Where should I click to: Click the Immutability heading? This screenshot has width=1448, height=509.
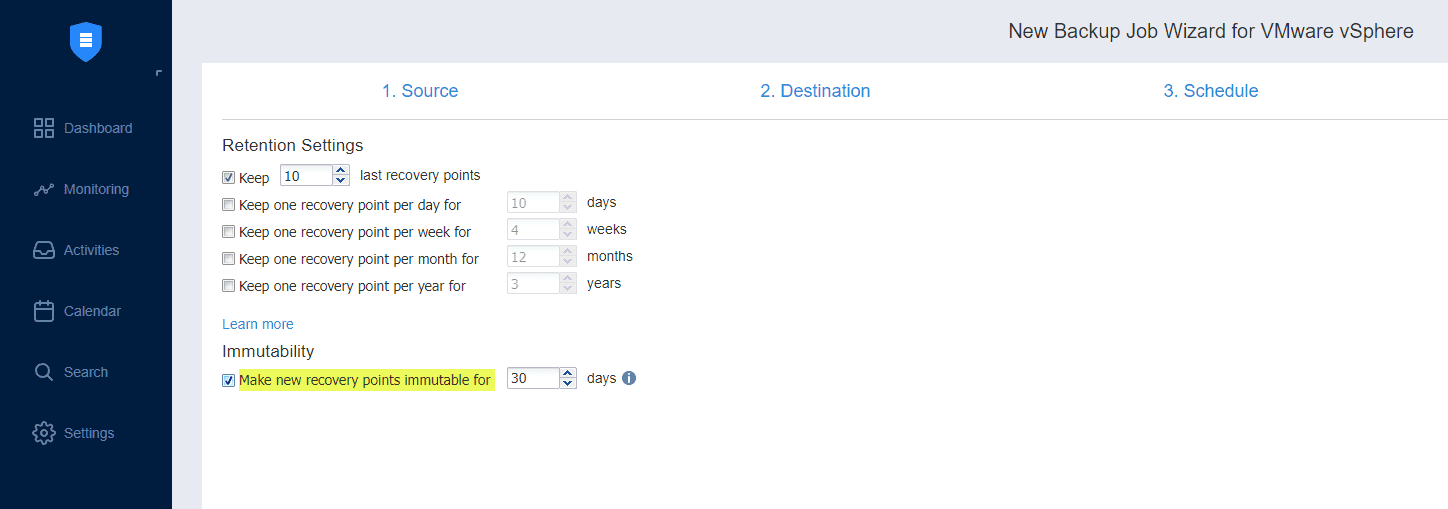[x=268, y=351]
